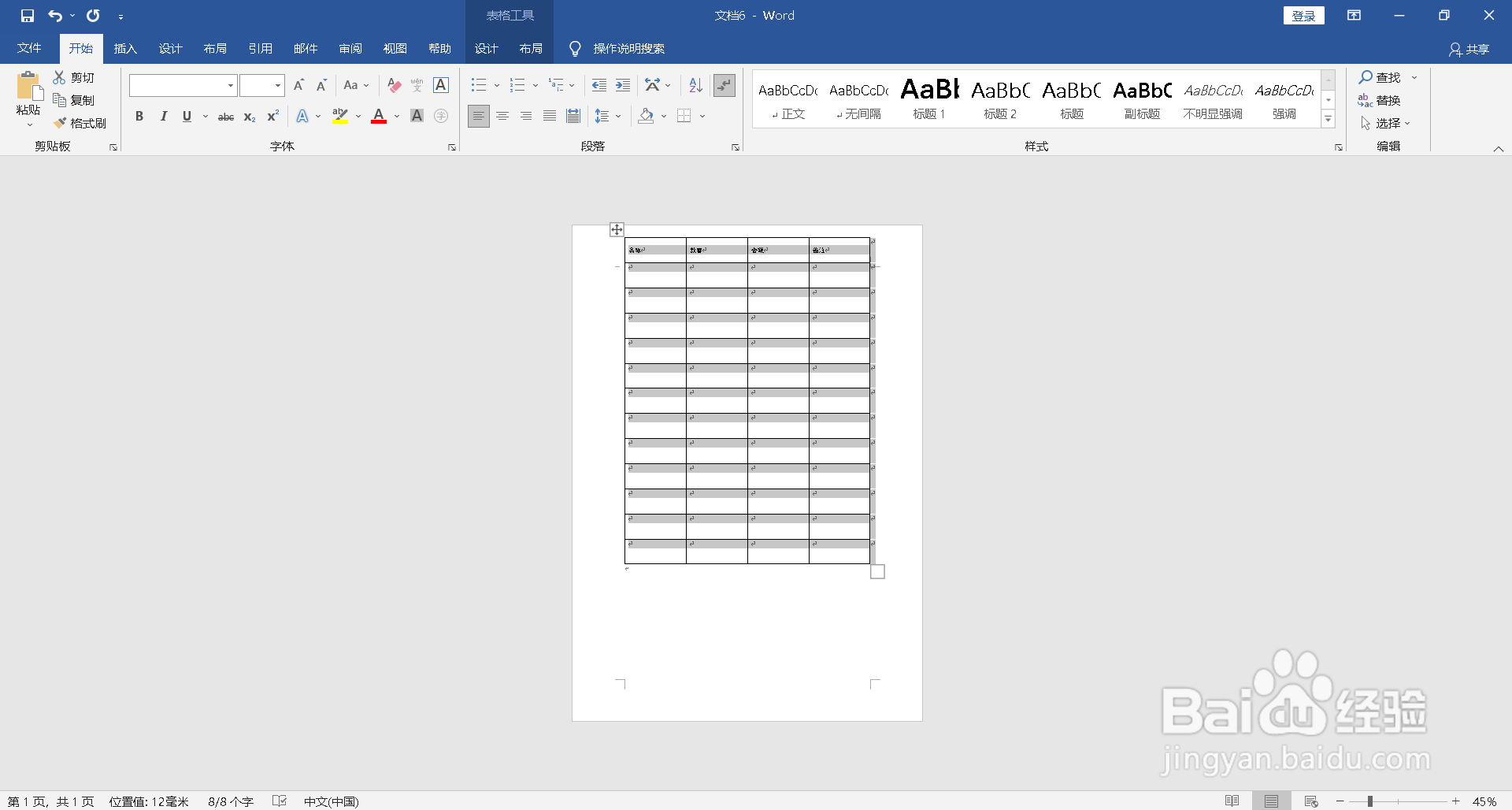Viewport: 1512px width, 810px height.
Task: Apply the red font color
Action: 379,117
